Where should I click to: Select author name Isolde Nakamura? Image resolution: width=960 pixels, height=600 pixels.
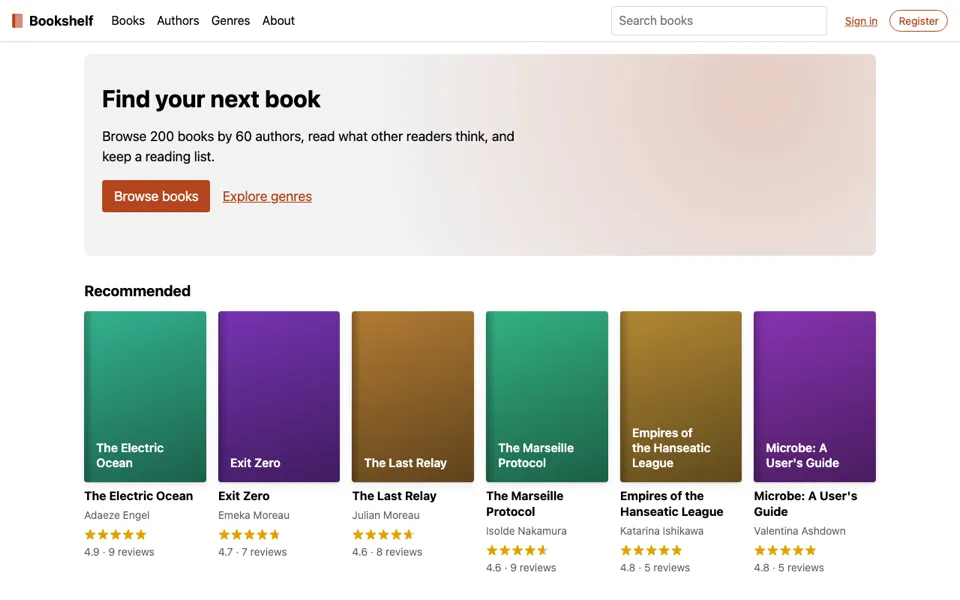coord(527,531)
